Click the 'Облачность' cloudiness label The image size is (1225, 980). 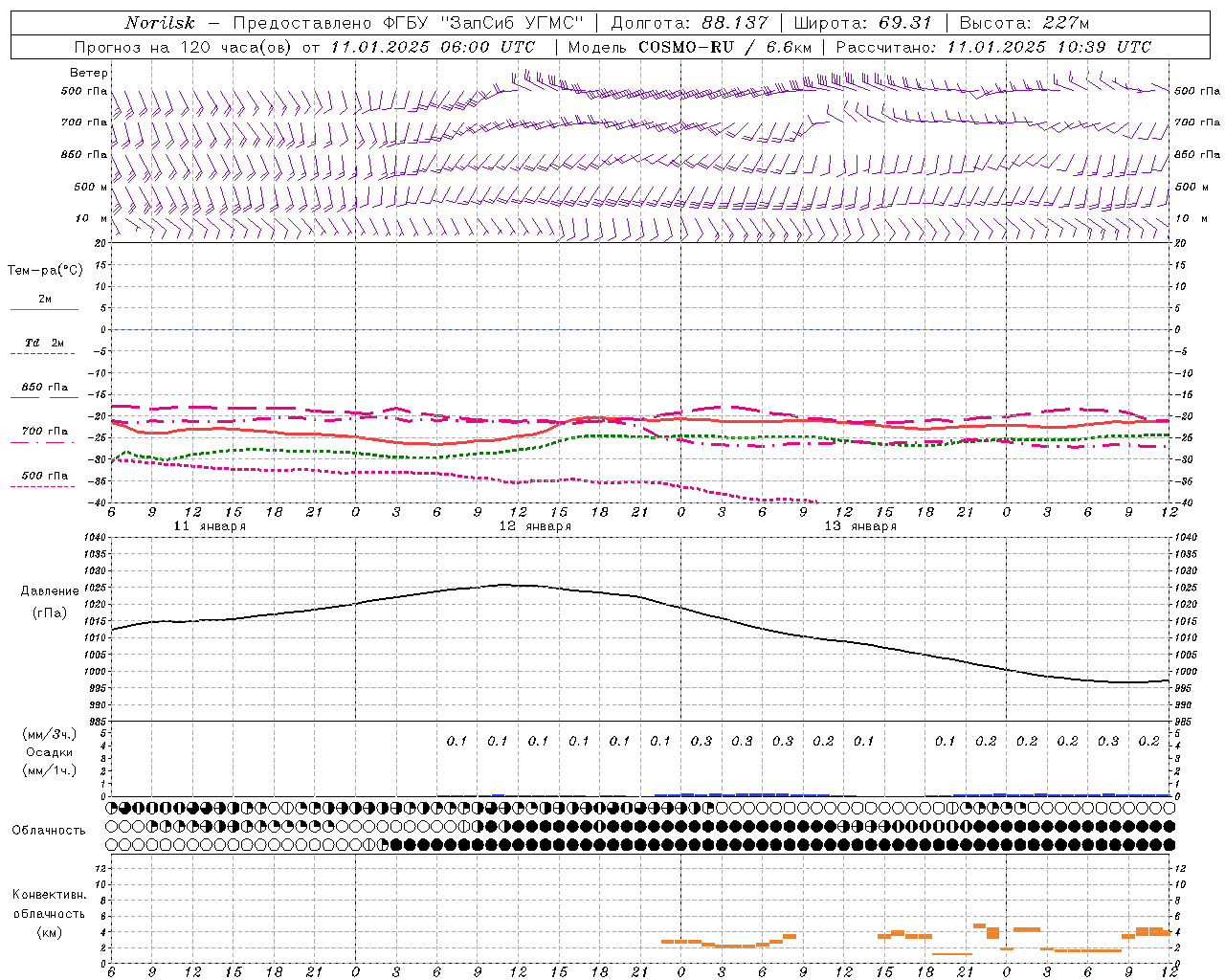[x=49, y=830]
